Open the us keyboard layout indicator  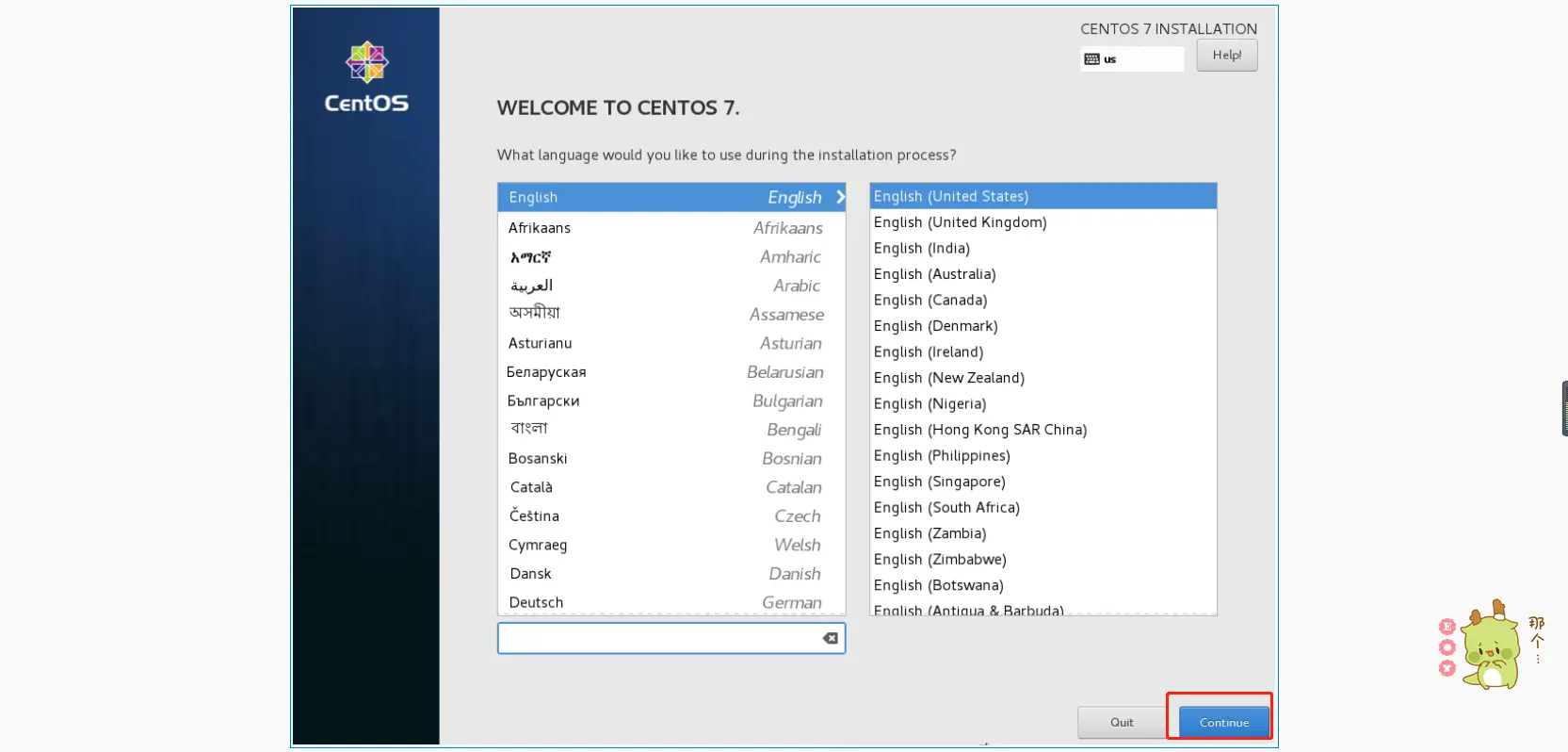(1132, 59)
